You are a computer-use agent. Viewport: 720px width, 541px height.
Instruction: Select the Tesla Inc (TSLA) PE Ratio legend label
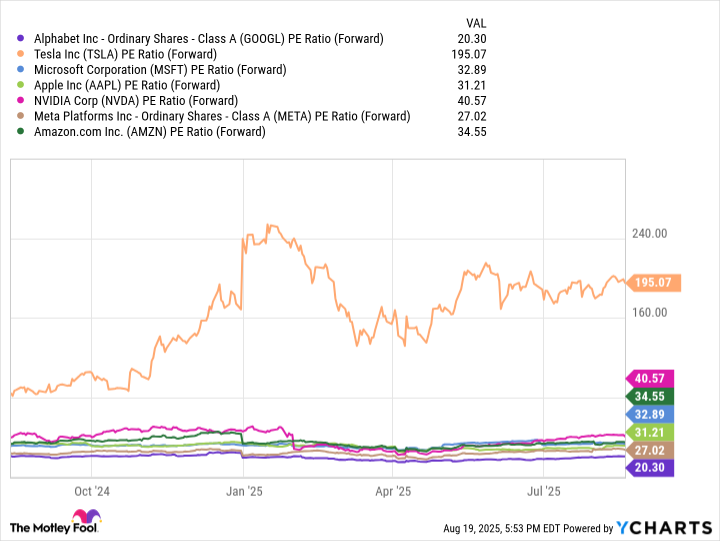click(125, 54)
